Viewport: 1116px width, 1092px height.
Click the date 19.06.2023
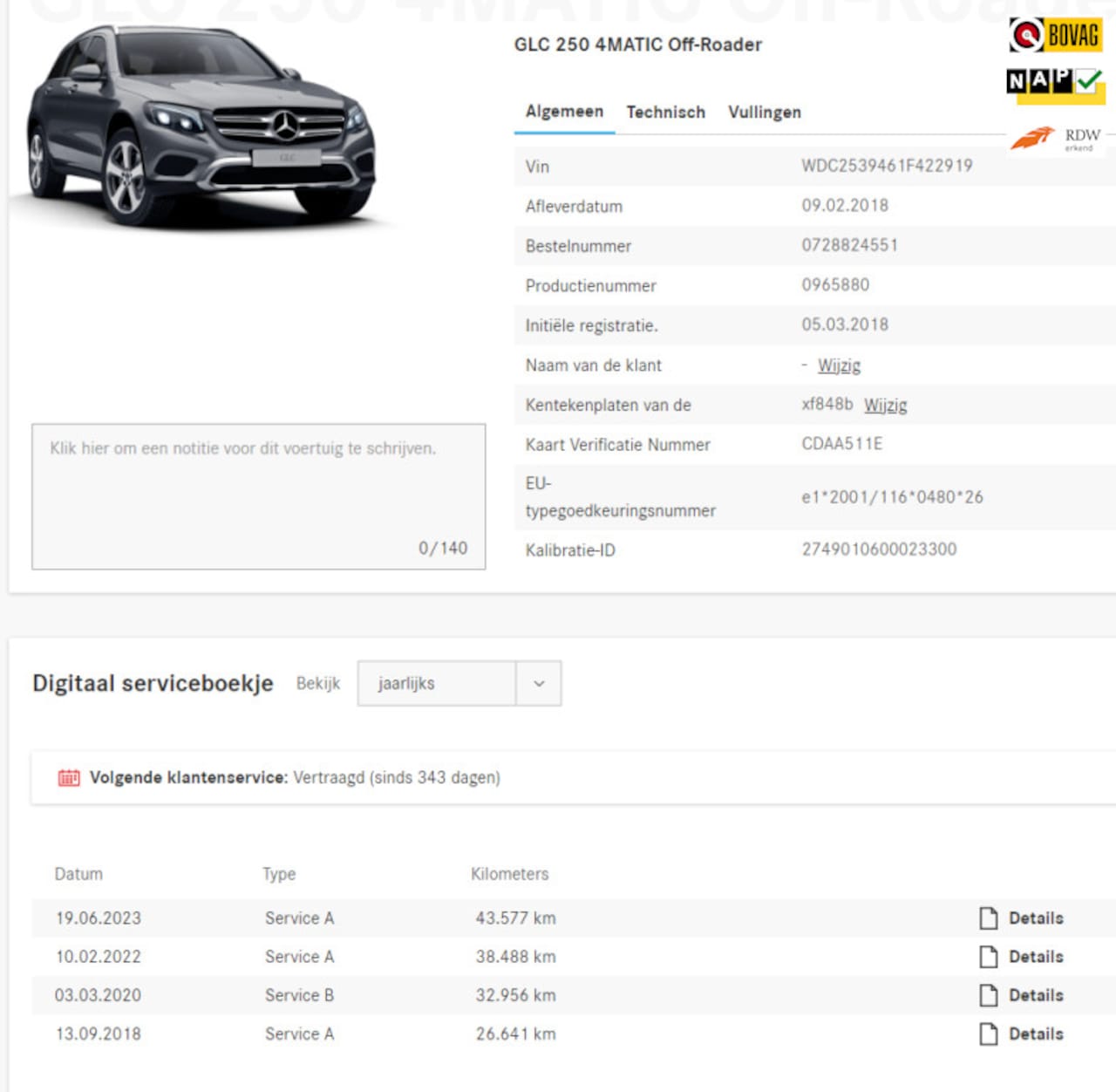99,918
